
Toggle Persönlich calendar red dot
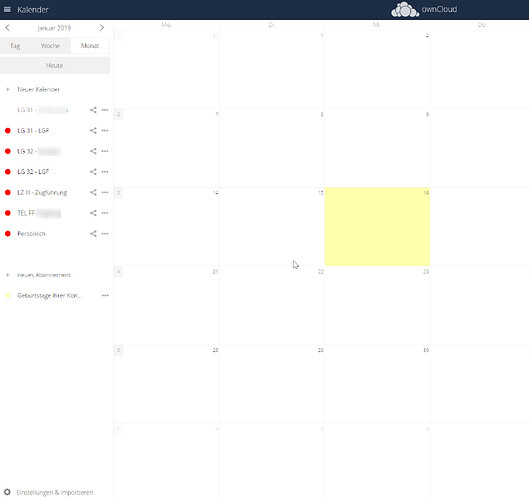point(8,233)
